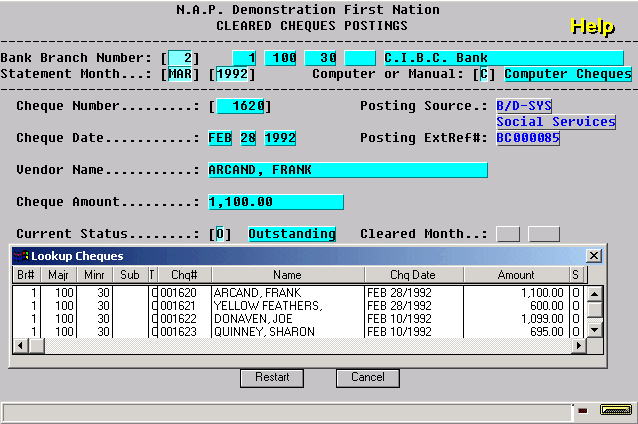Click the Cancel button
Screen dimensions: 638x424
368,378
